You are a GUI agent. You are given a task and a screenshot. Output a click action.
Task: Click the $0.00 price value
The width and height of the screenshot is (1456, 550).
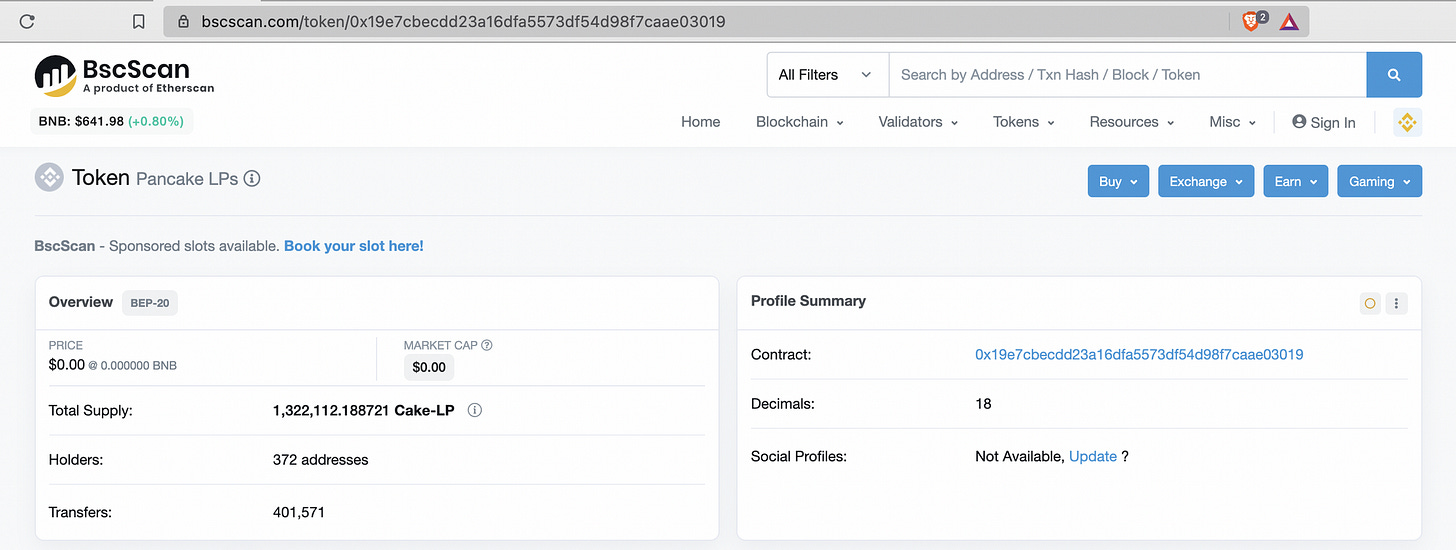(x=67, y=365)
